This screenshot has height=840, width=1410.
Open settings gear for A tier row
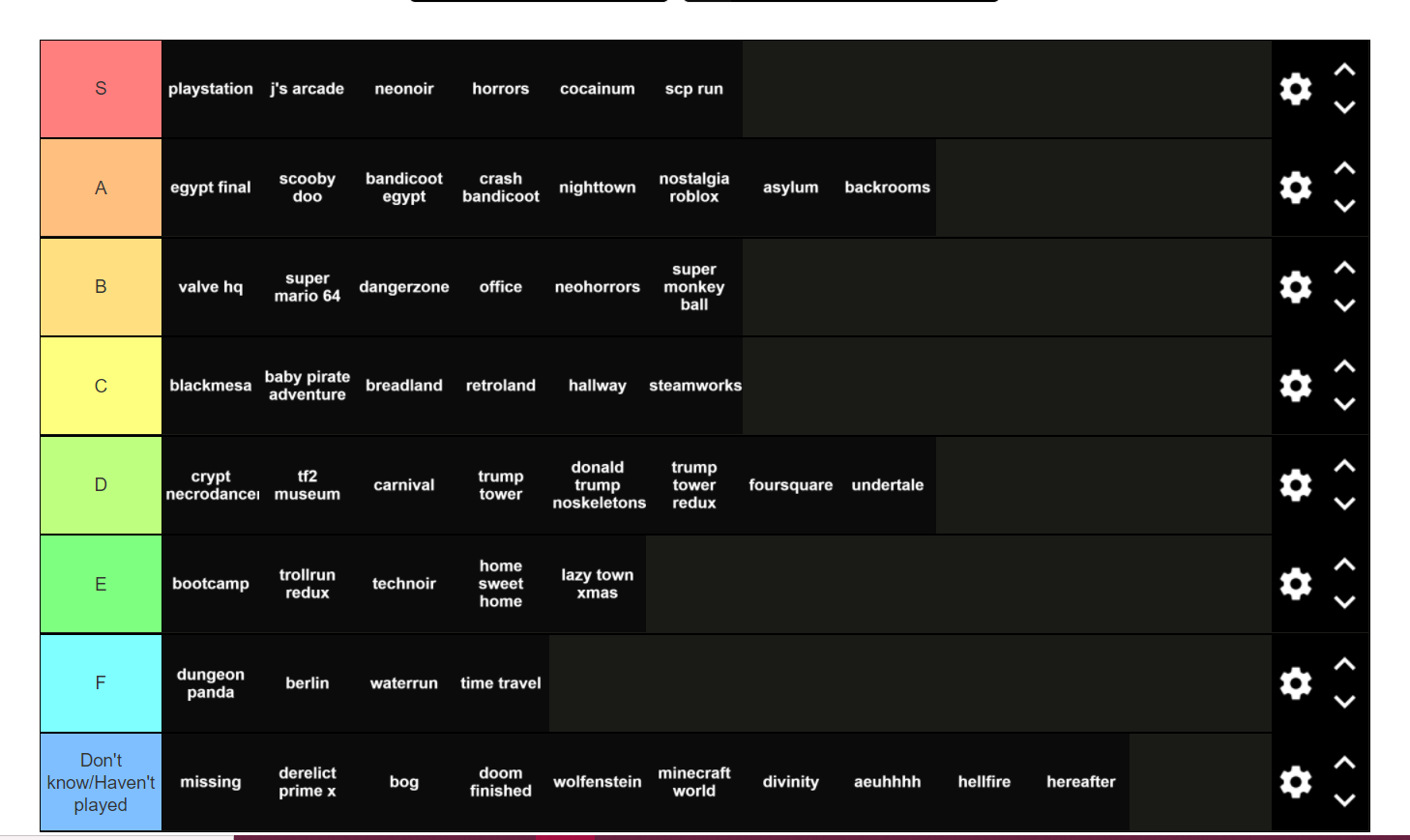(1295, 188)
